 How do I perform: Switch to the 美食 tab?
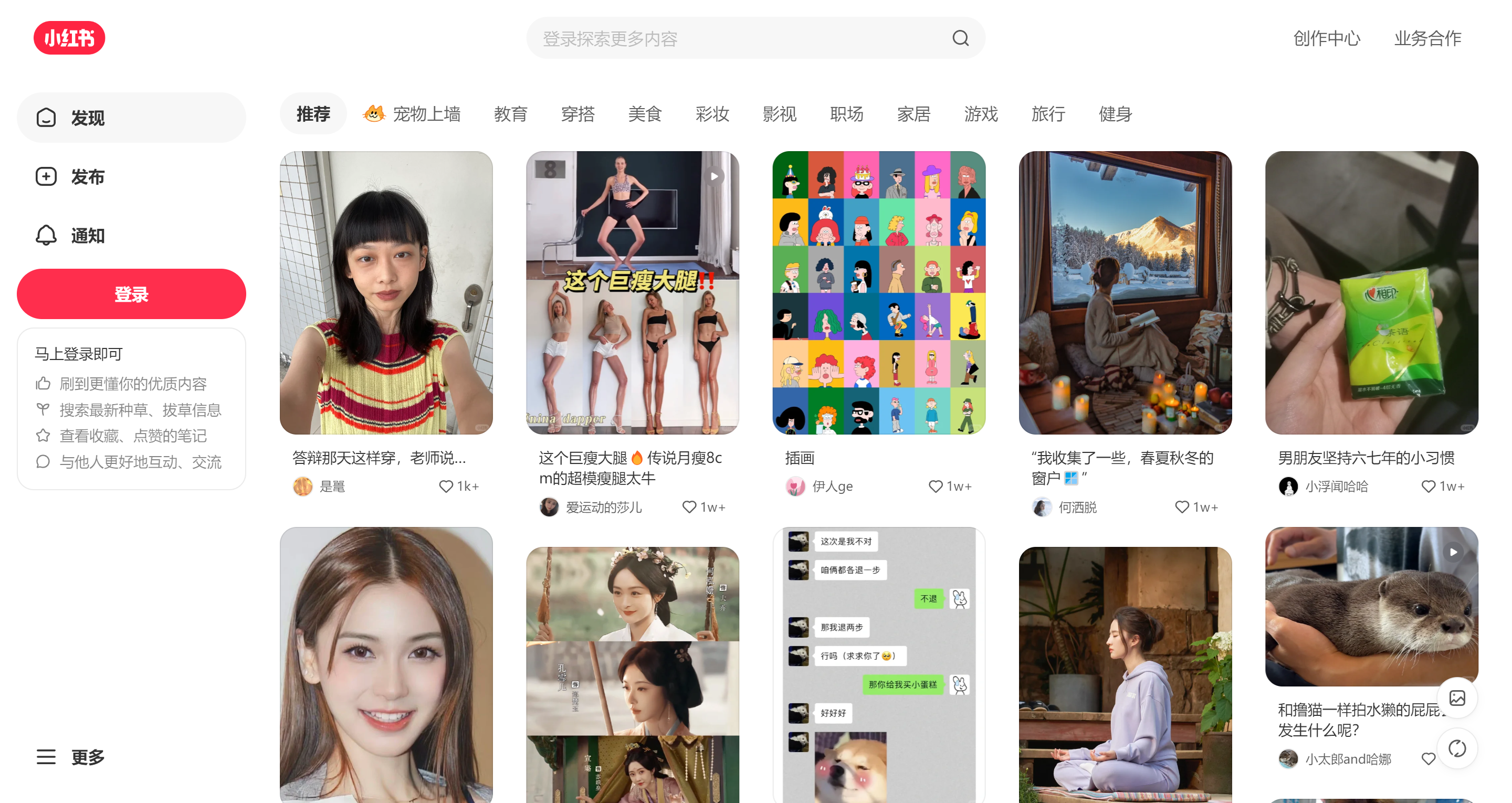tap(645, 114)
